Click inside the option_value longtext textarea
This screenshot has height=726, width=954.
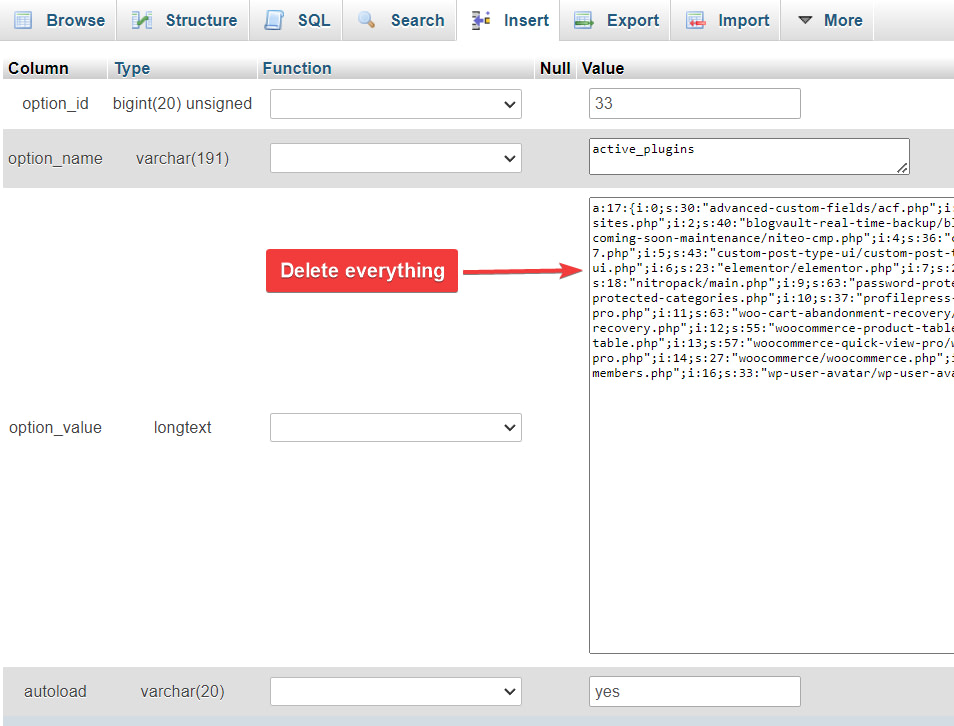[770, 420]
